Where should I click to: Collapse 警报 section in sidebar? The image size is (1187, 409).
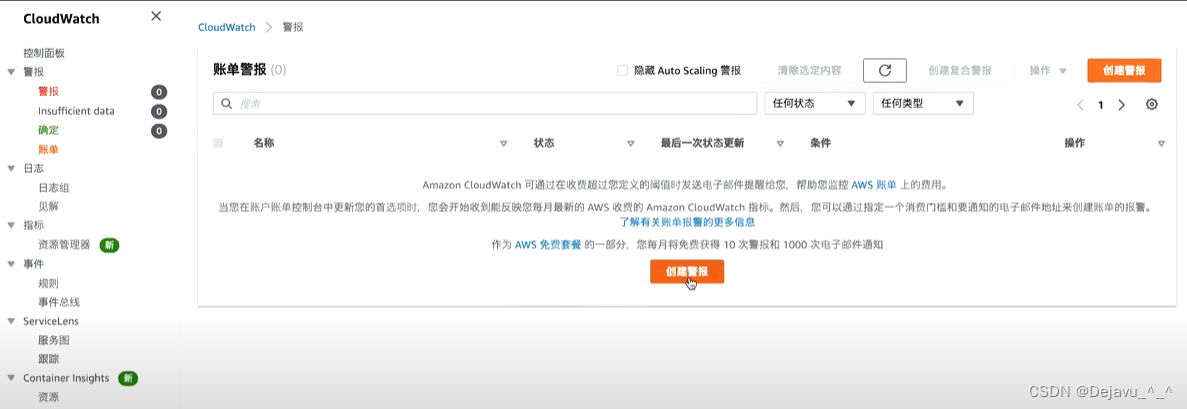coord(11,72)
